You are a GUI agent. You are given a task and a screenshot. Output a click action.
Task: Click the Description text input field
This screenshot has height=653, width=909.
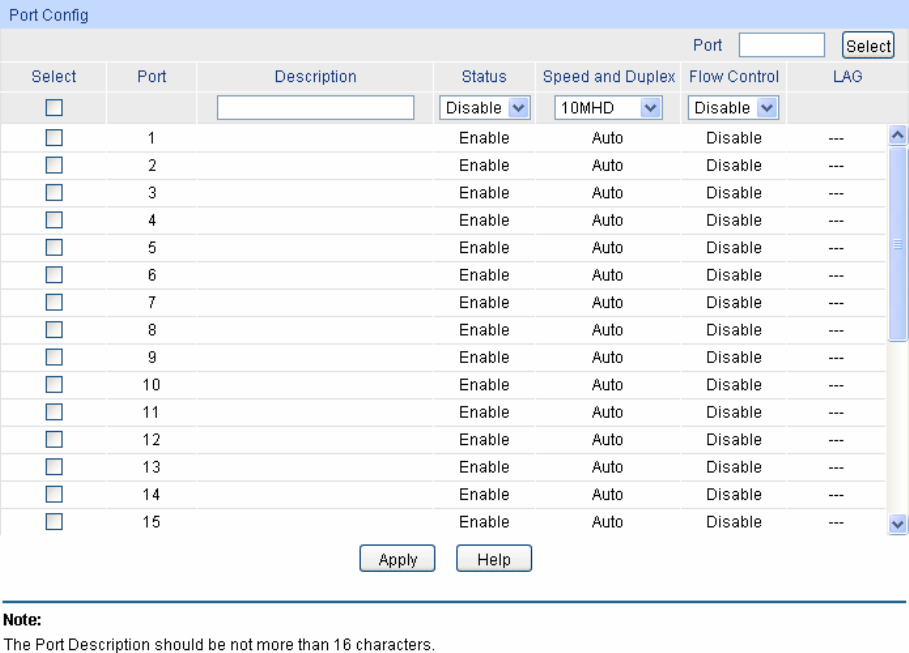pyautogui.click(x=315, y=108)
